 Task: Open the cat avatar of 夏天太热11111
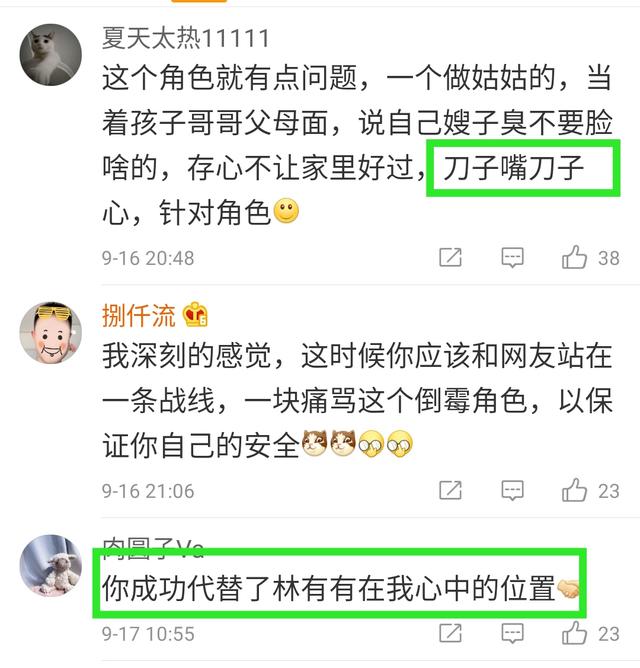click(51, 55)
